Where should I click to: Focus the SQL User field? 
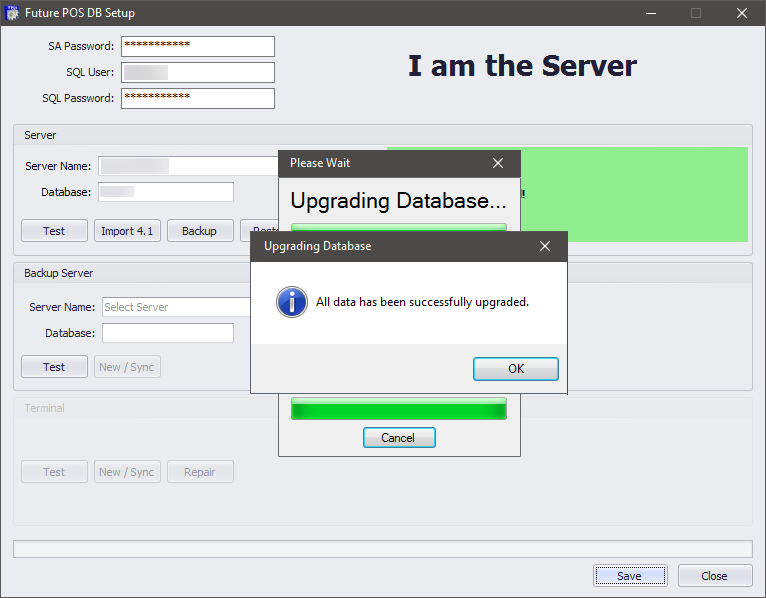[198, 72]
